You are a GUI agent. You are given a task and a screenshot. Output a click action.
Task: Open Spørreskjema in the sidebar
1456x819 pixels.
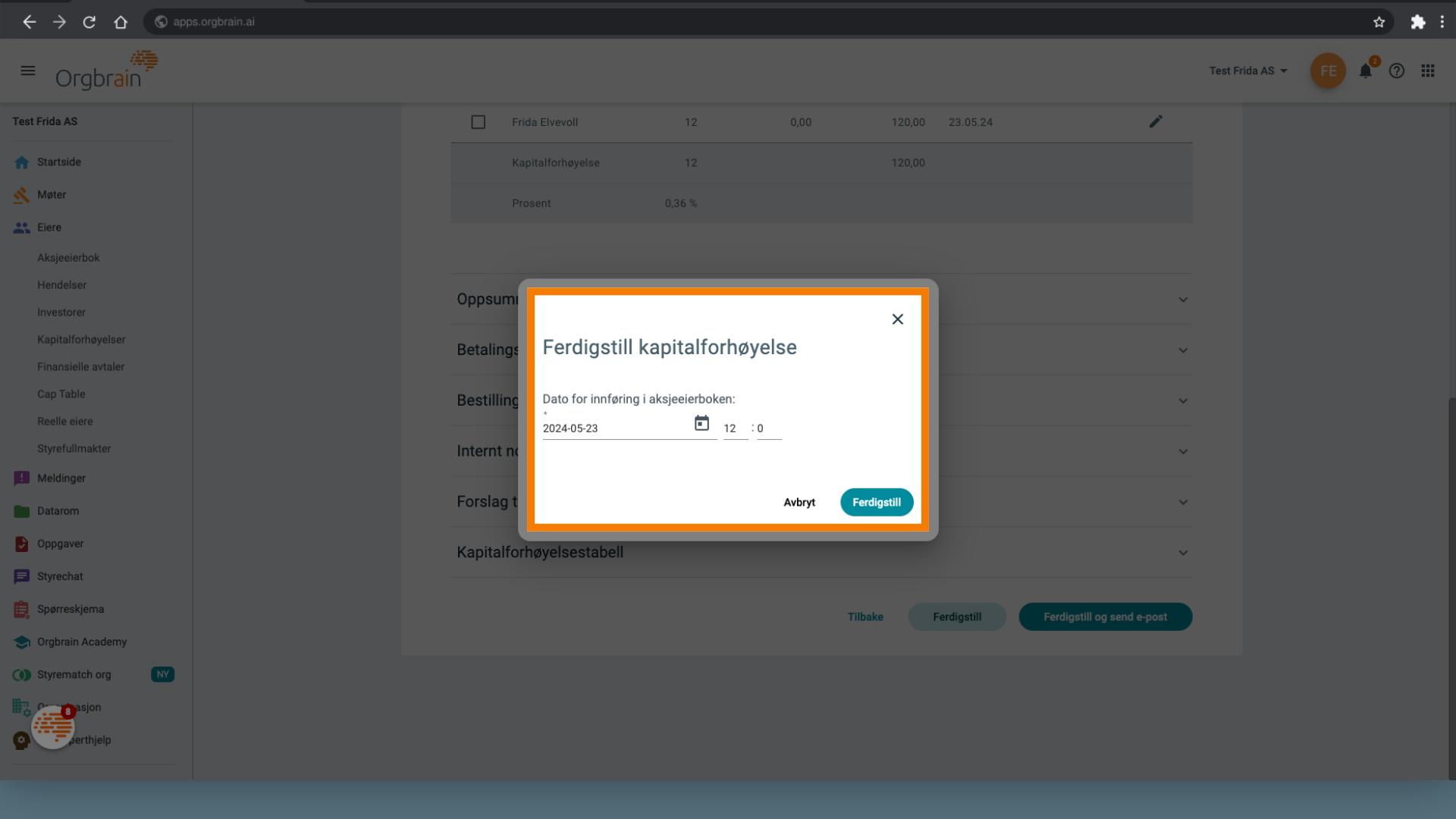tap(71, 609)
